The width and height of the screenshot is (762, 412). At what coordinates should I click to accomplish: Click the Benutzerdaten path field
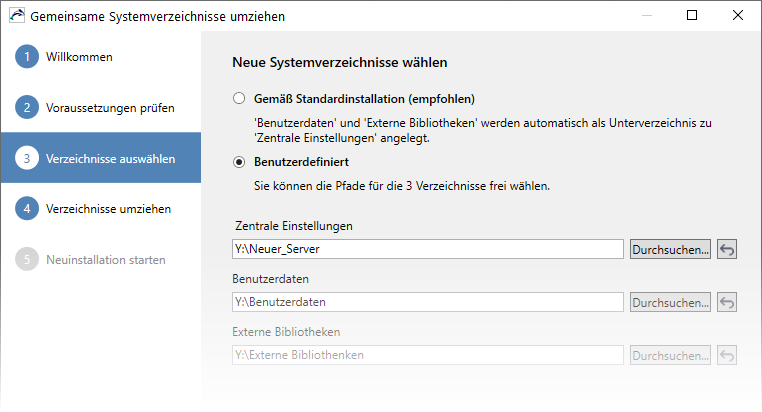click(428, 302)
